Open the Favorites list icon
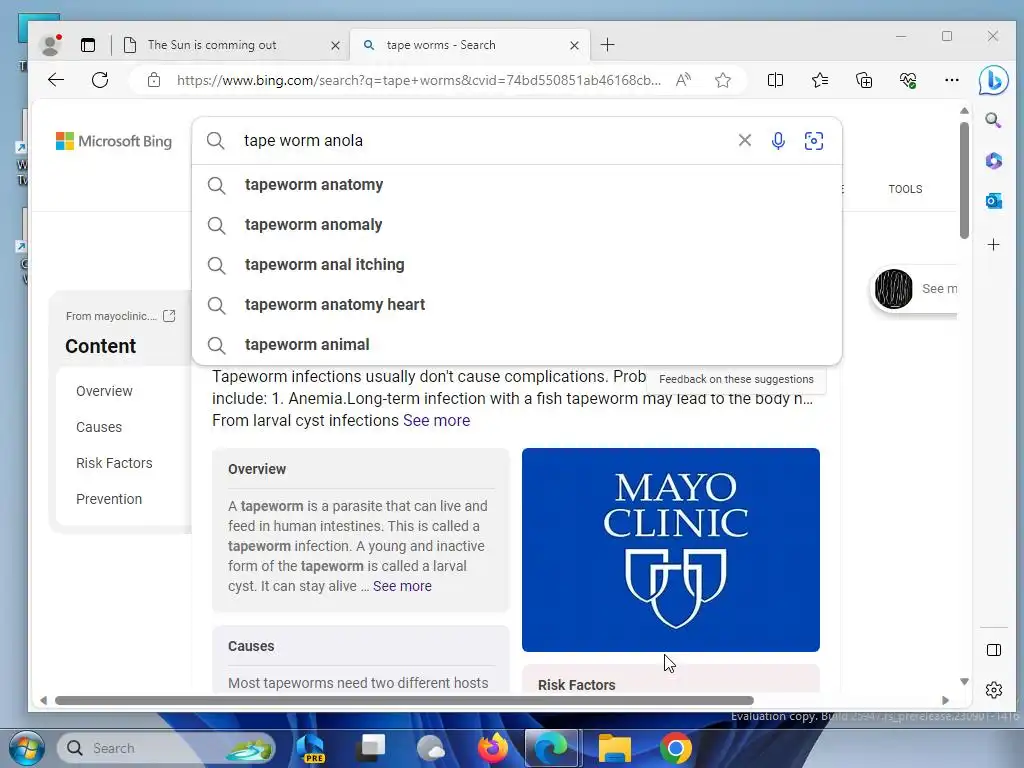The width and height of the screenshot is (1024, 768). [x=820, y=80]
